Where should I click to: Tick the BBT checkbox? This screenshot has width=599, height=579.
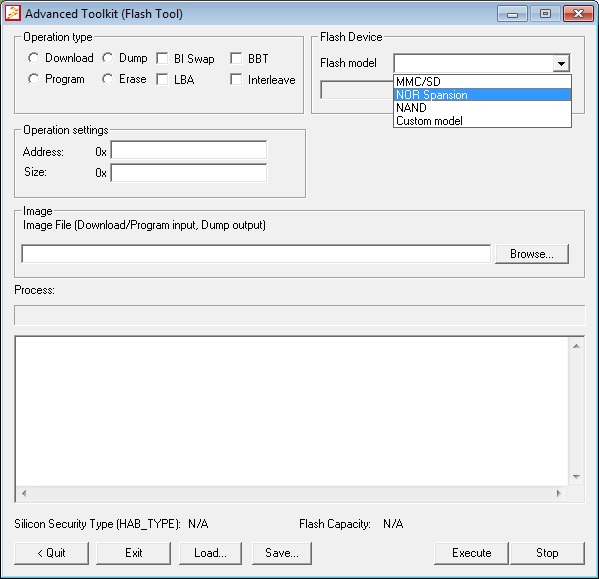click(236, 58)
